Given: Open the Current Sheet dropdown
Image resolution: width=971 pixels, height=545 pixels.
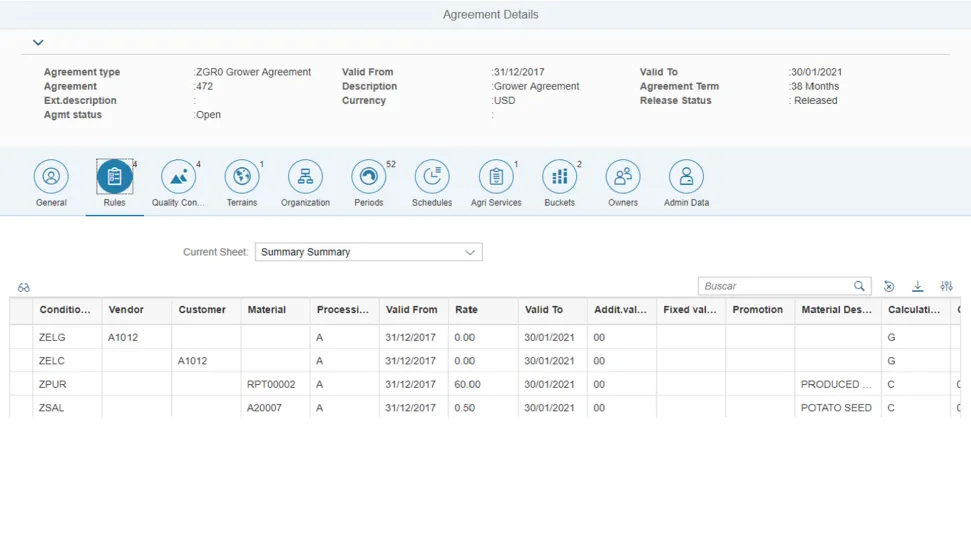Looking at the screenshot, I should 368,252.
